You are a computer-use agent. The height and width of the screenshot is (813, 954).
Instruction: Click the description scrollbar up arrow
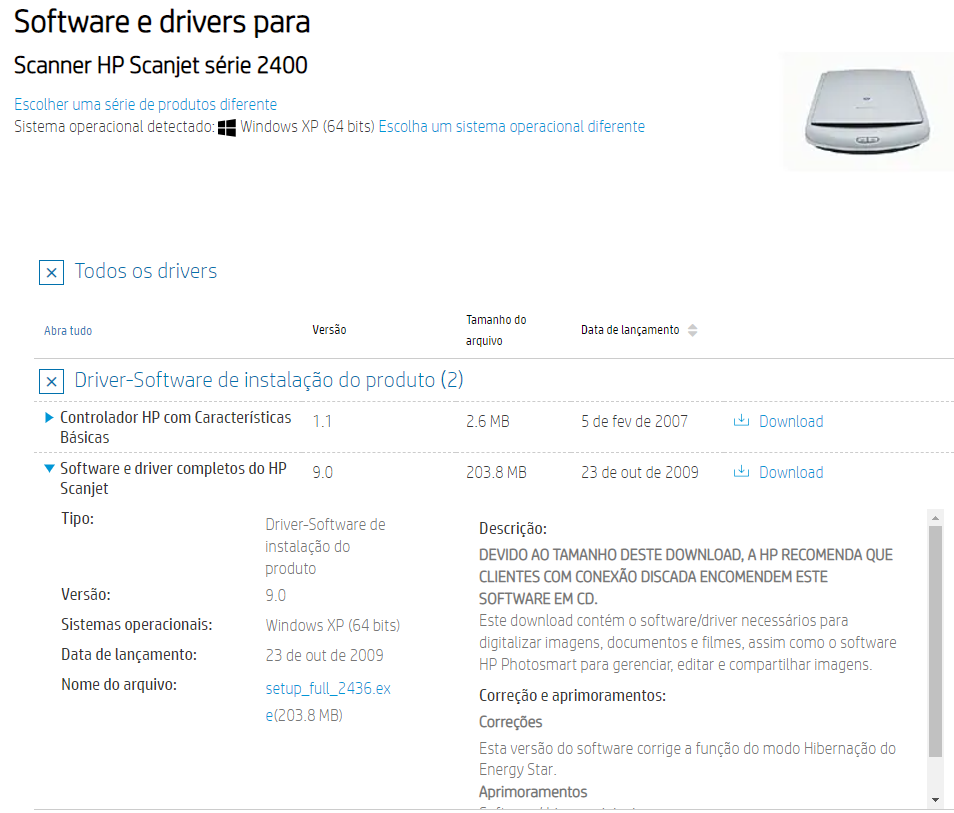point(935,518)
